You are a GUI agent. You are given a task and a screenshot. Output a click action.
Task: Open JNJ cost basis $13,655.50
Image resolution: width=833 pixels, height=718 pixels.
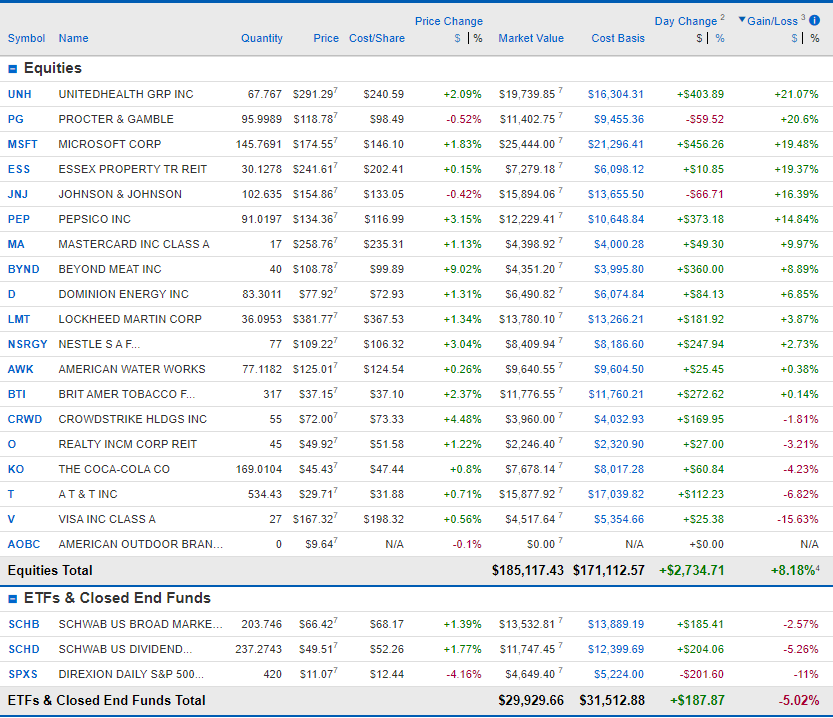[x=615, y=194]
